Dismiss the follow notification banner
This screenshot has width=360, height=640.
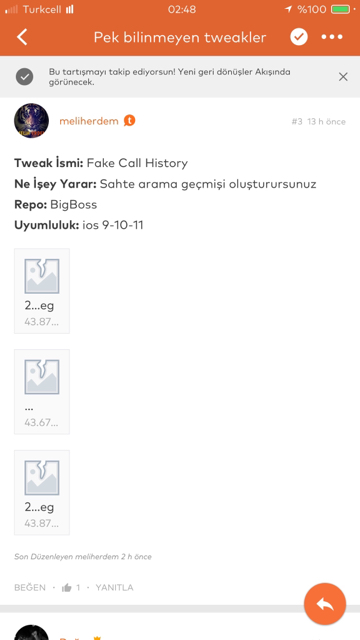coord(343,77)
